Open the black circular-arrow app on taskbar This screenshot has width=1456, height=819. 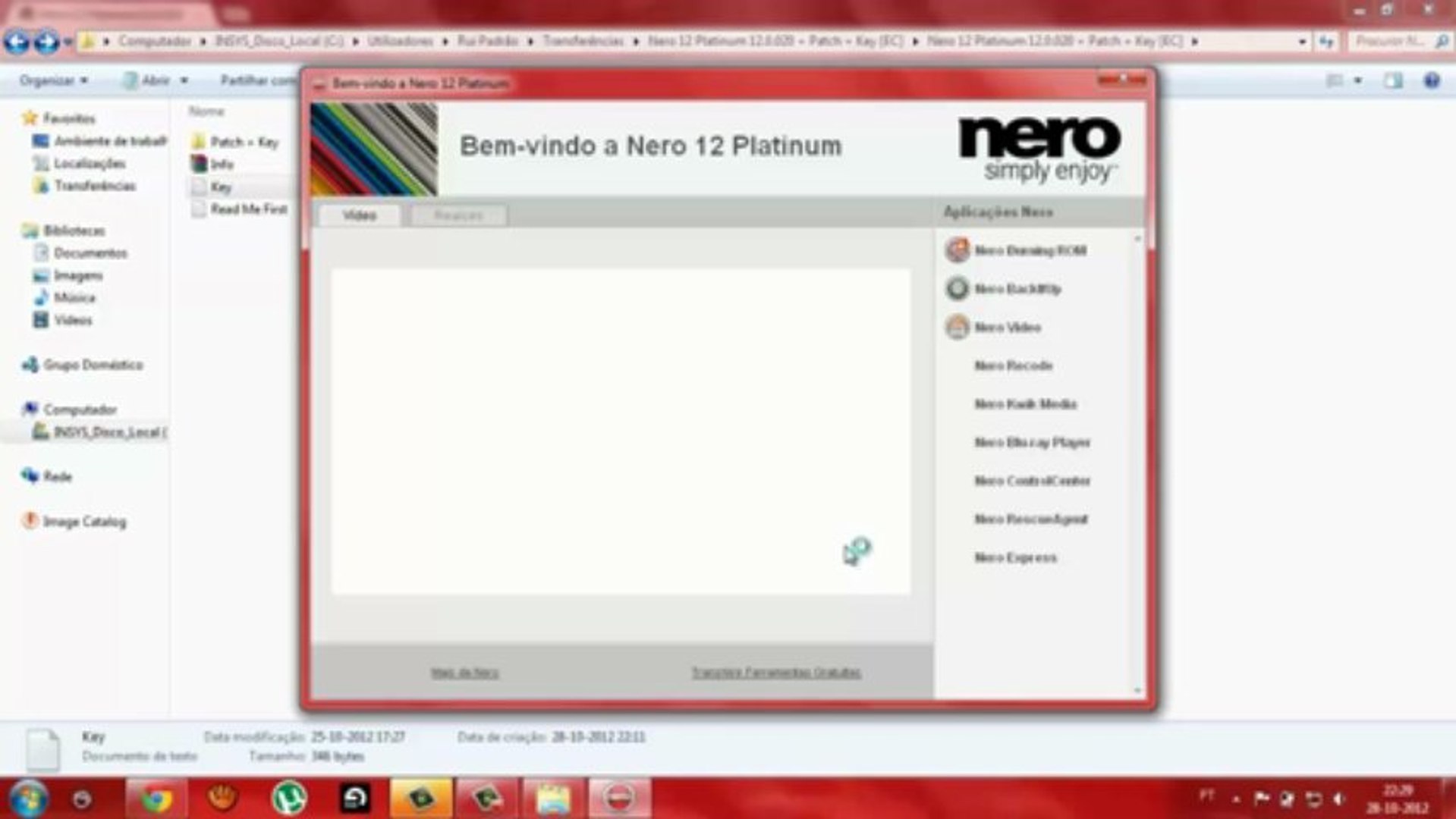click(354, 799)
